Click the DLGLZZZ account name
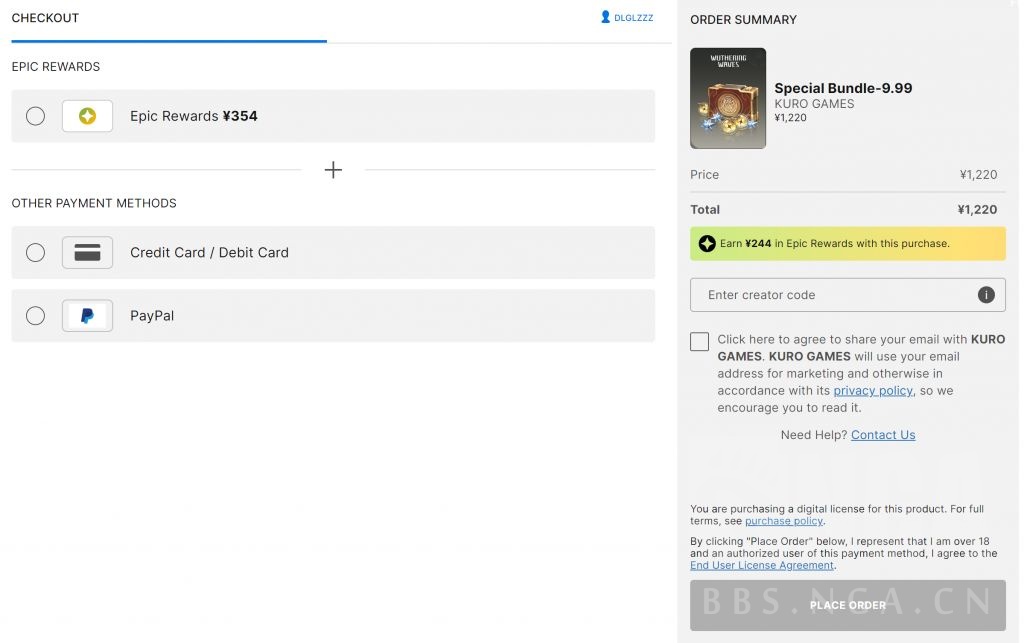The image size is (1024, 643). (633, 18)
